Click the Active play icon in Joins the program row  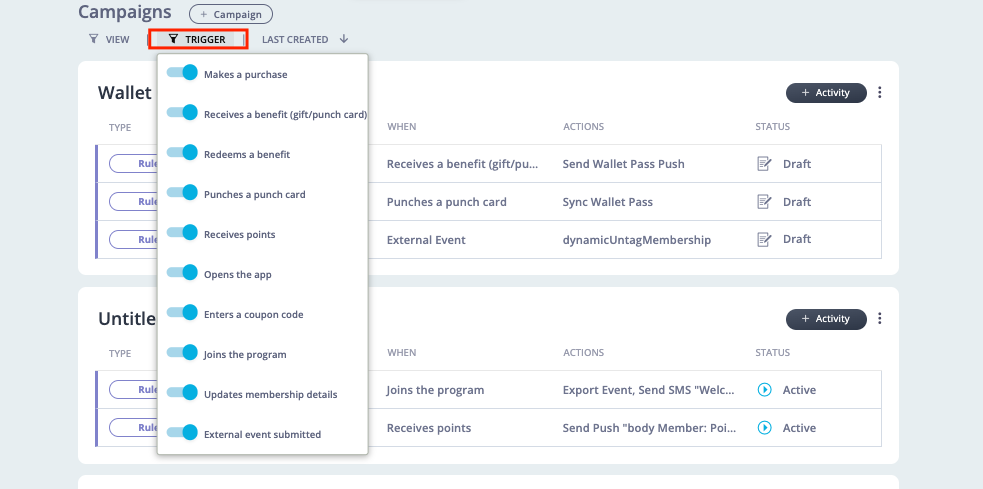click(x=764, y=390)
